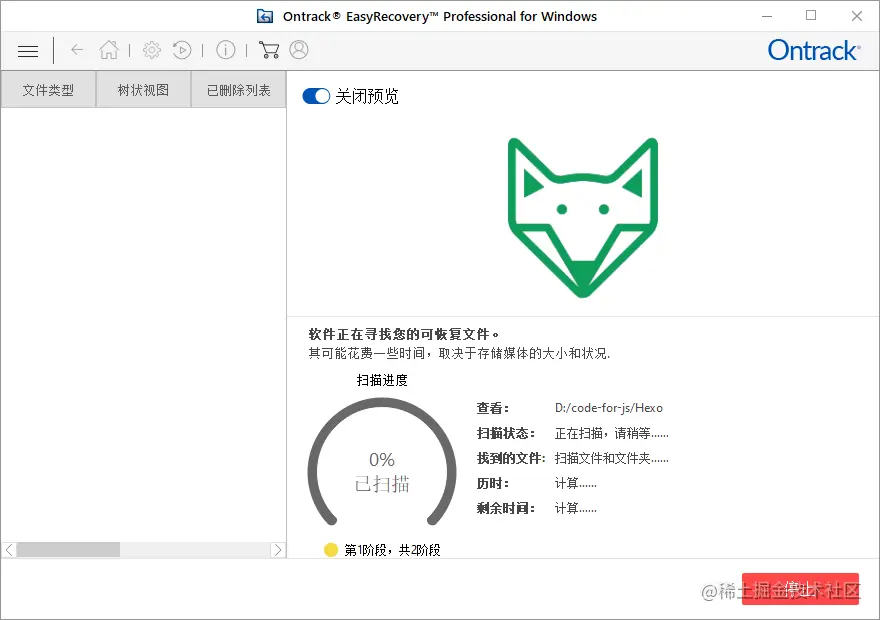
Task: Click the 扫描文件和文件夹 text
Action: 612,458
